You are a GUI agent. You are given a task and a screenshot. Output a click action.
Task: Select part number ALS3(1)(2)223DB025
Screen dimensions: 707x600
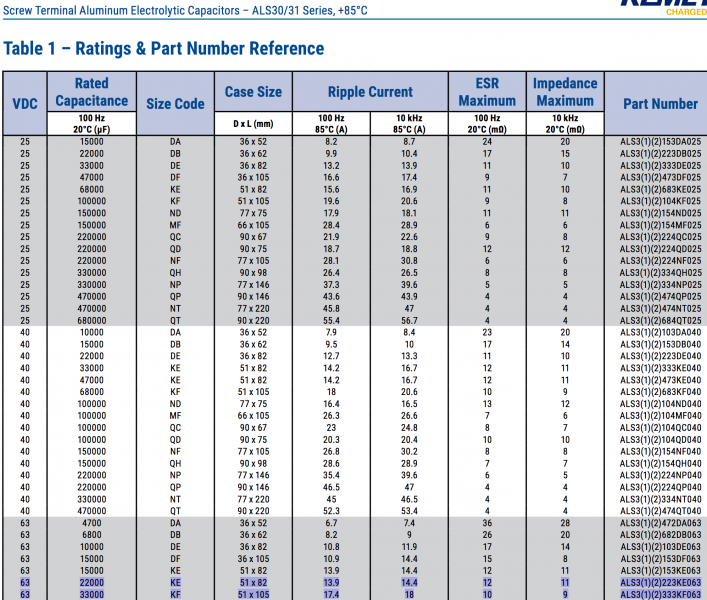[661, 154]
